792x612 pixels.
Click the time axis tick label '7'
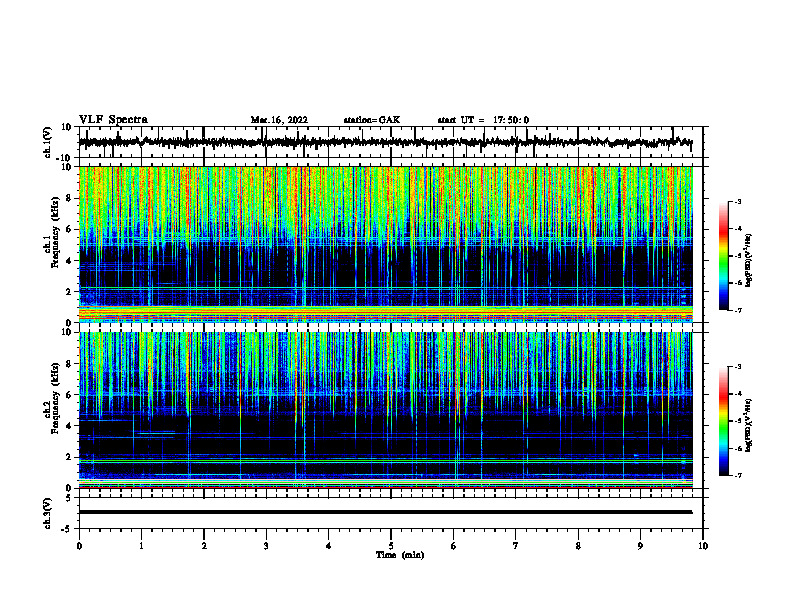click(x=516, y=546)
